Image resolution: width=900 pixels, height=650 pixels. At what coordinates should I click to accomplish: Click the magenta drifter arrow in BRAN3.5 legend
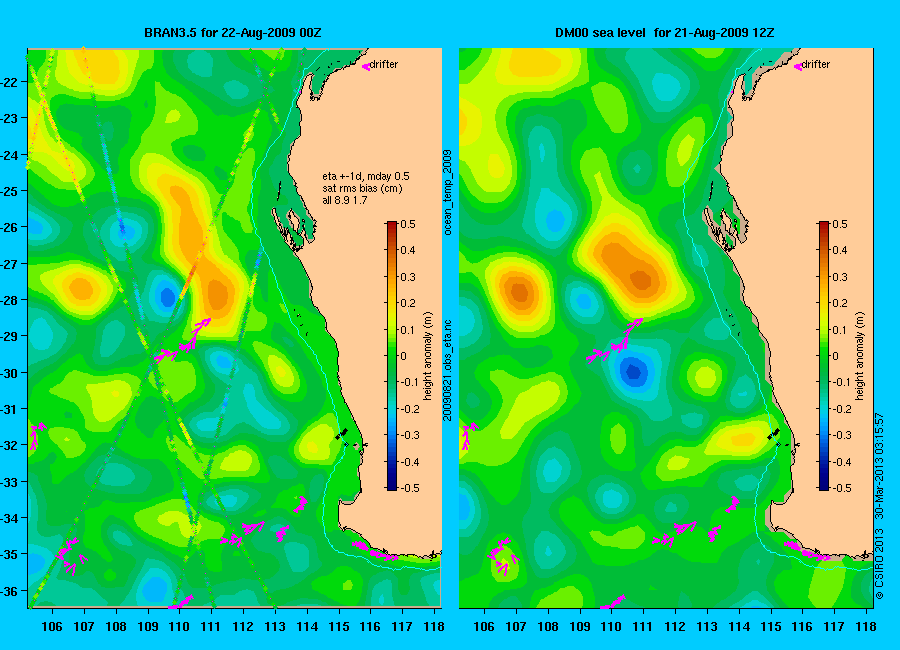(x=366, y=67)
